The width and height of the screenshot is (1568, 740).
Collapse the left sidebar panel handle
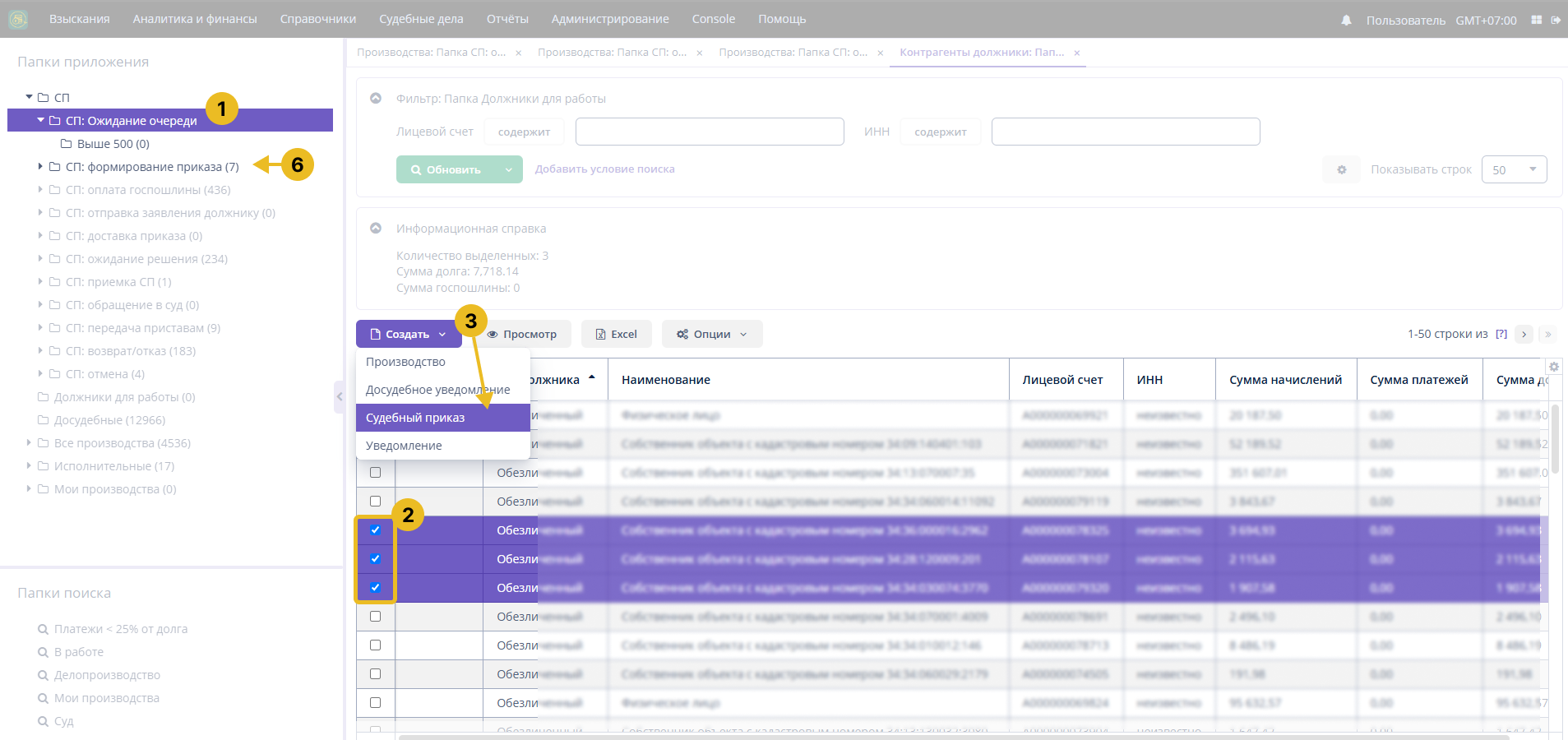click(x=339, y=396)
